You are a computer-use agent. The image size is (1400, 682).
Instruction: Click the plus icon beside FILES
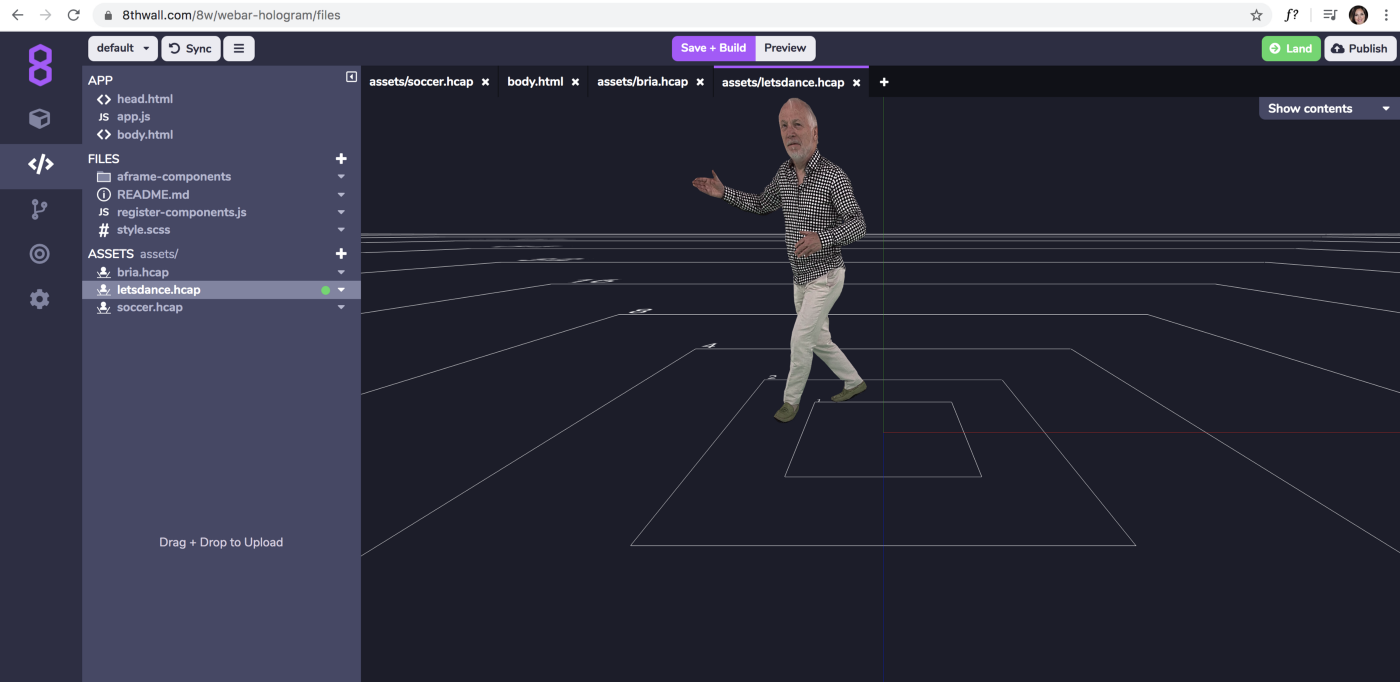coord(341,159)
